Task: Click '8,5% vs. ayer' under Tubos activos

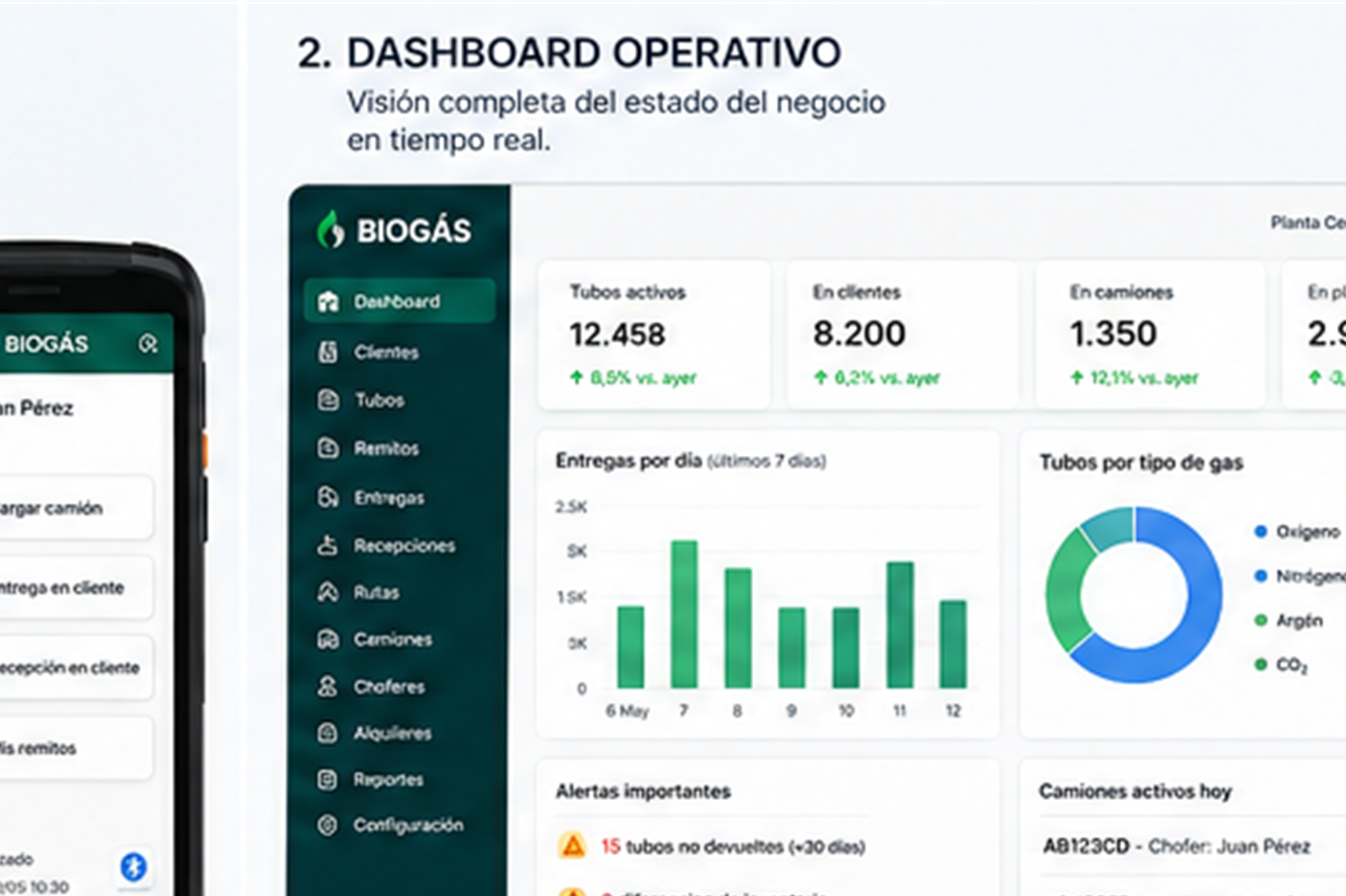Action: coord(643,378)
